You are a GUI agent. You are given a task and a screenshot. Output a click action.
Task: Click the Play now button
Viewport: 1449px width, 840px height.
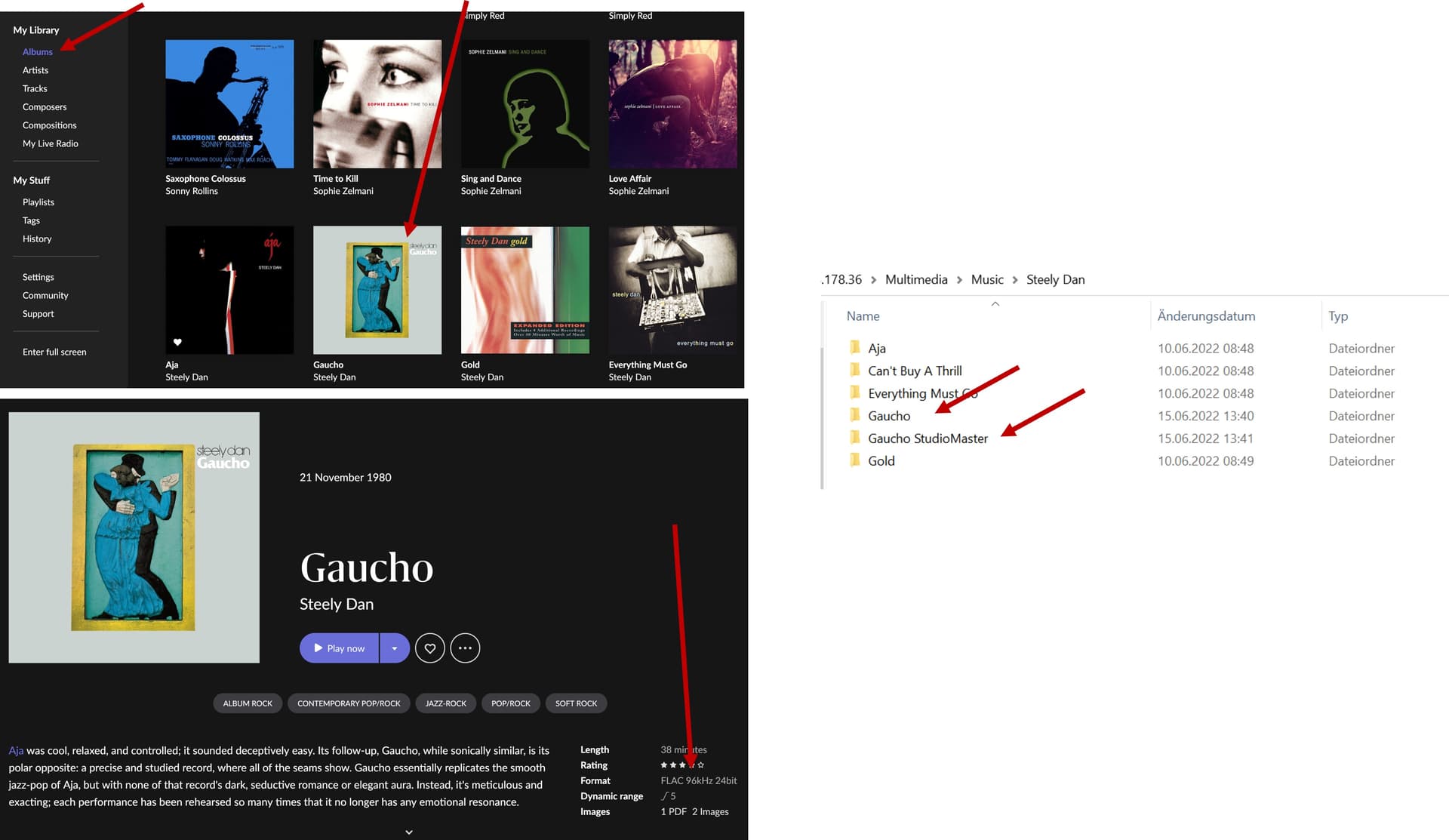click(x=339, y=648)
